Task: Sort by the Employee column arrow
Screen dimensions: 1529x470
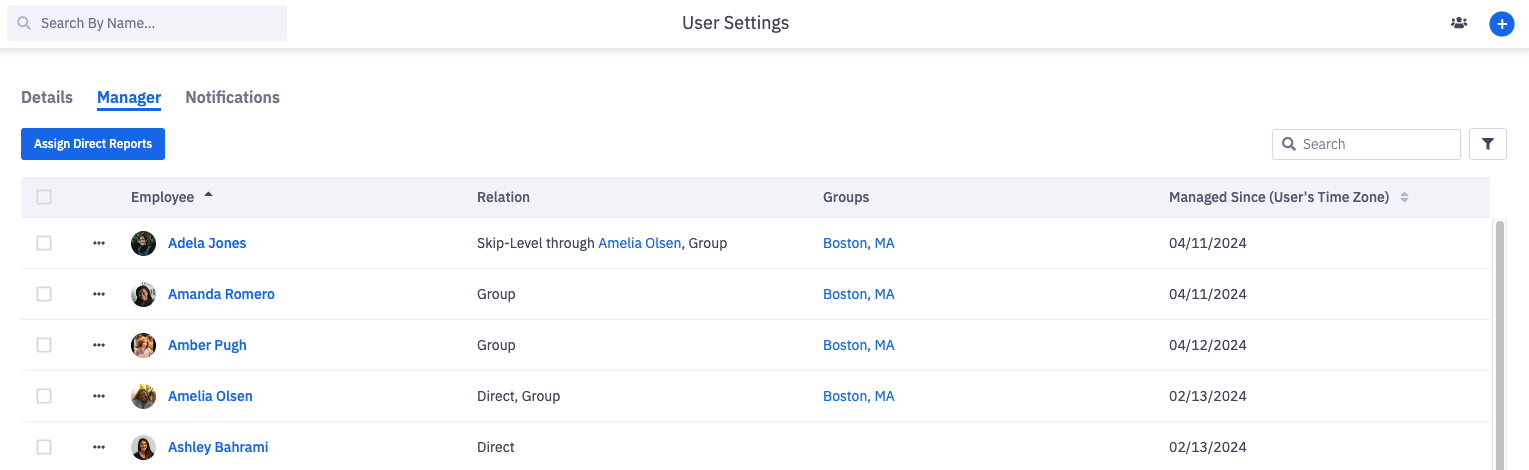Action: pyautogui.click(x=208, y=196)
